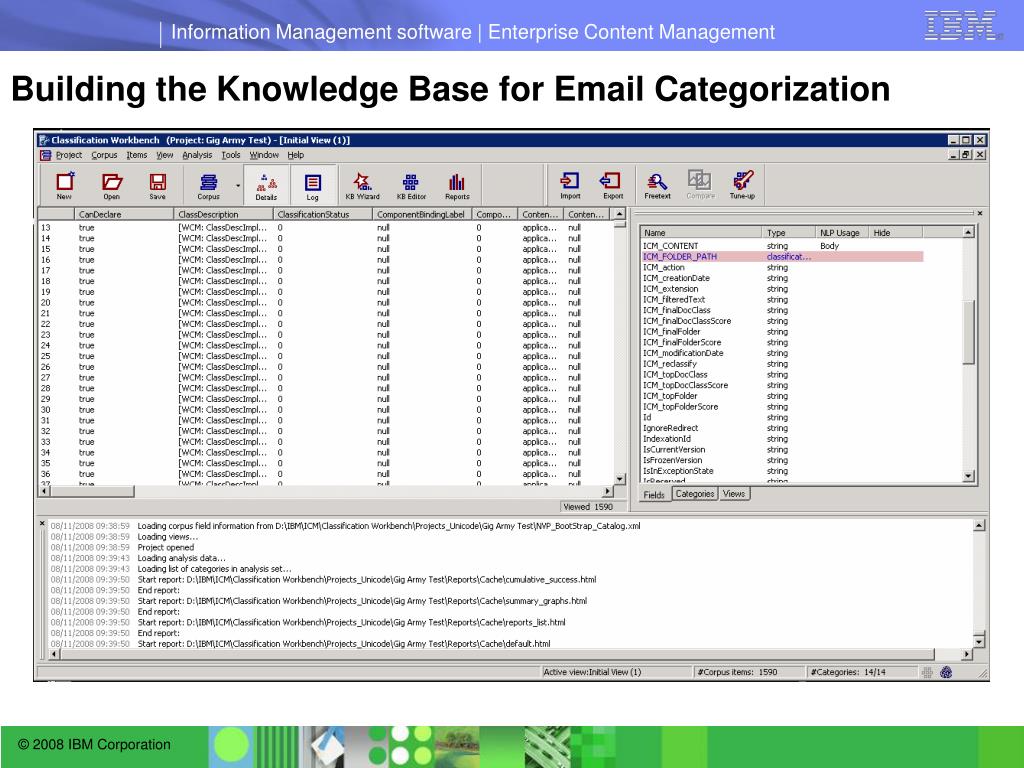The height and width of the screenshot is (768, 1024).
Task: Select row 13 in the corpus table
Action: 325,228
